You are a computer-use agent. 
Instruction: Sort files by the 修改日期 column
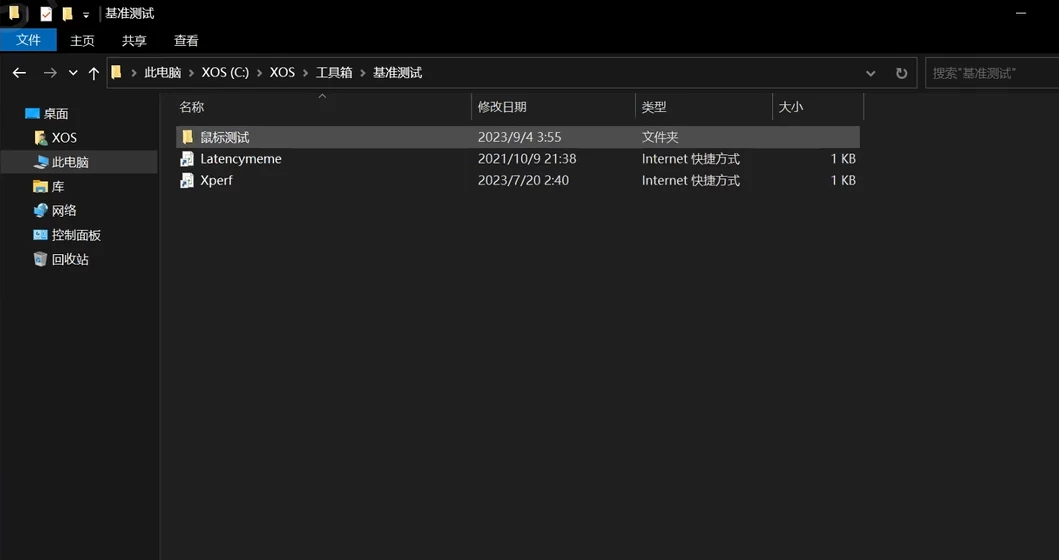502,107
